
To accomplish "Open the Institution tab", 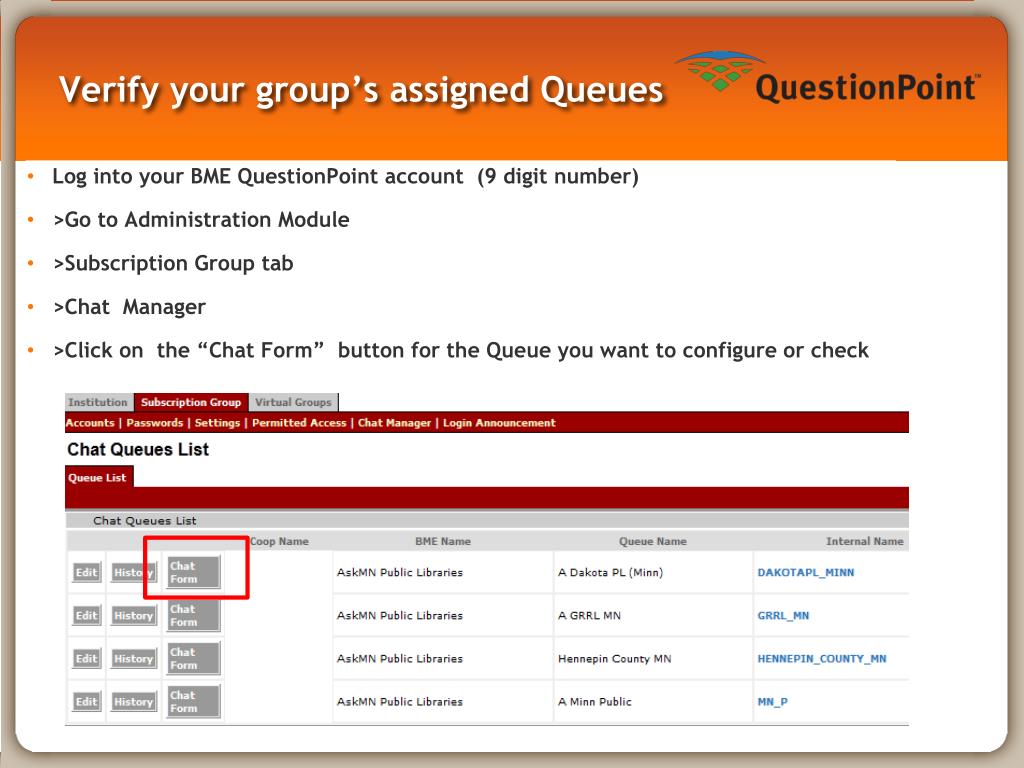I will coord(98,402).
